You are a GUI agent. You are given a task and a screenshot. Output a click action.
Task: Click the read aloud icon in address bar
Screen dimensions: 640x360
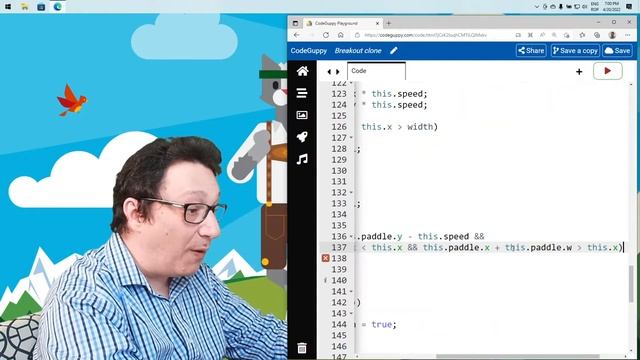(x=542, y=35)
